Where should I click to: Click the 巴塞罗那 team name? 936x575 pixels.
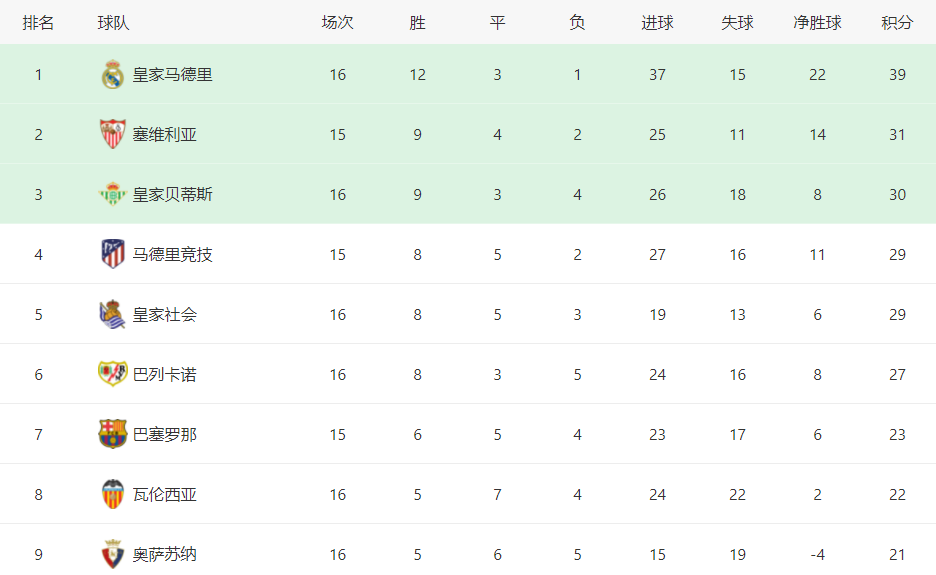165,434
